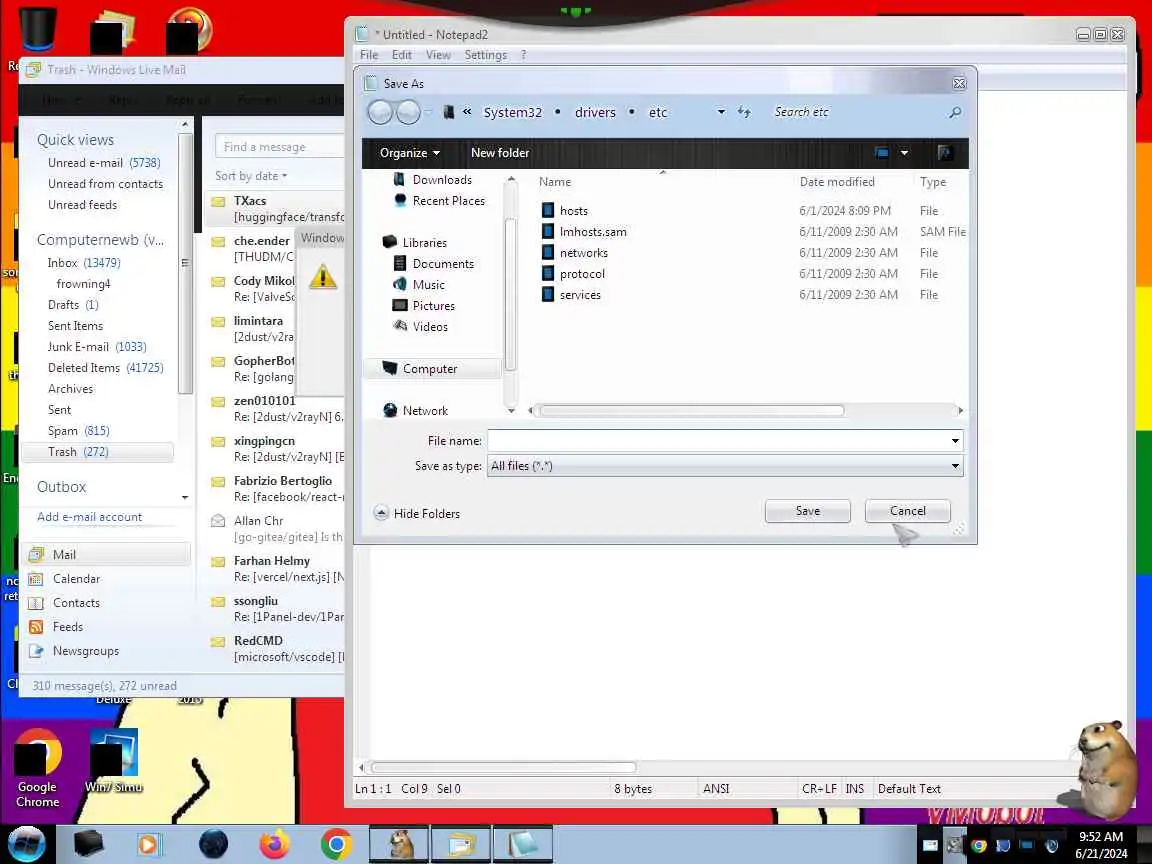Screen dimensions: 1152x864
Task: Open the File name dropdown arrow
Action: (x=954, y=441)
